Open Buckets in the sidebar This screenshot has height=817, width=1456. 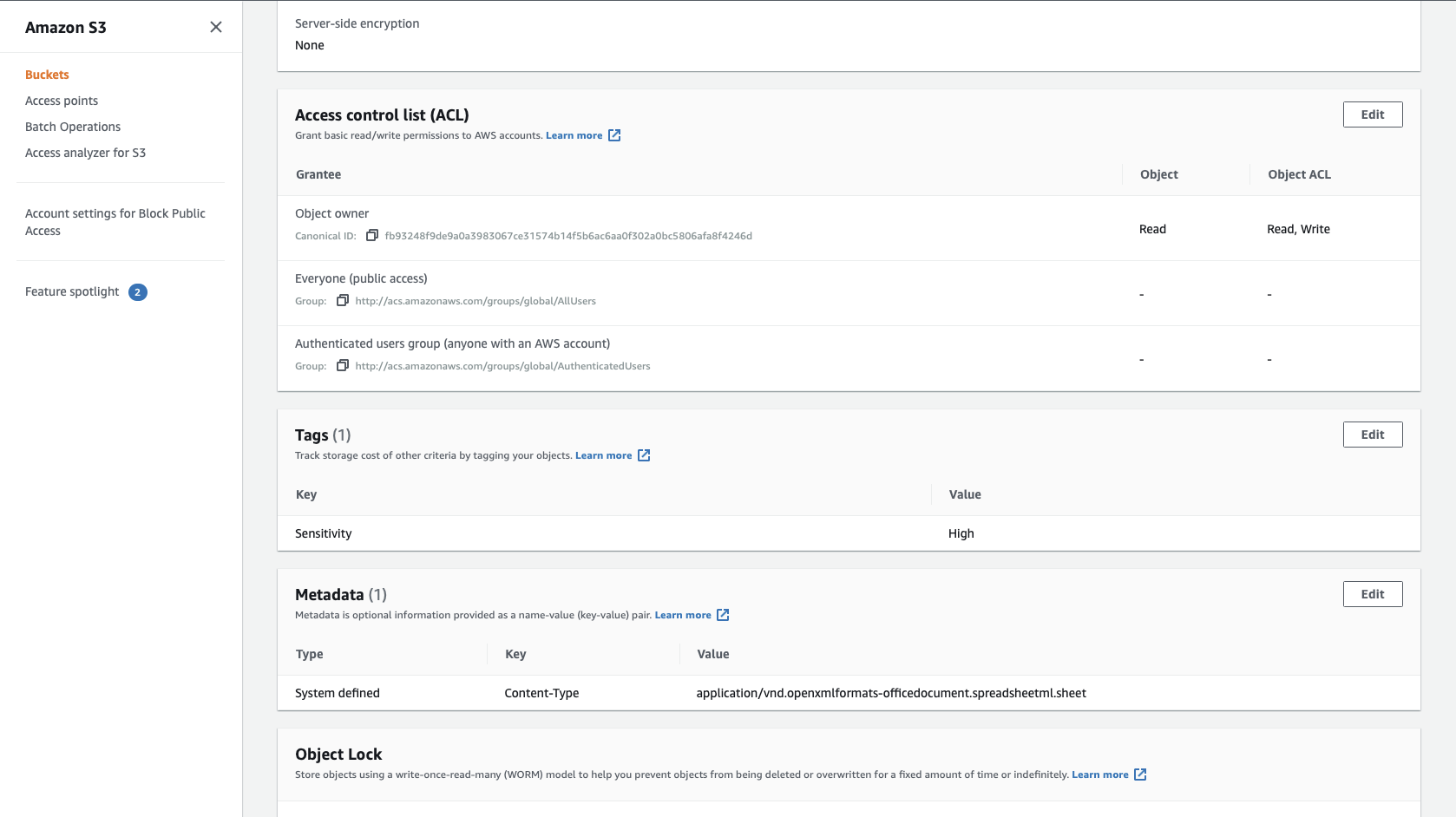pos(47,75)
